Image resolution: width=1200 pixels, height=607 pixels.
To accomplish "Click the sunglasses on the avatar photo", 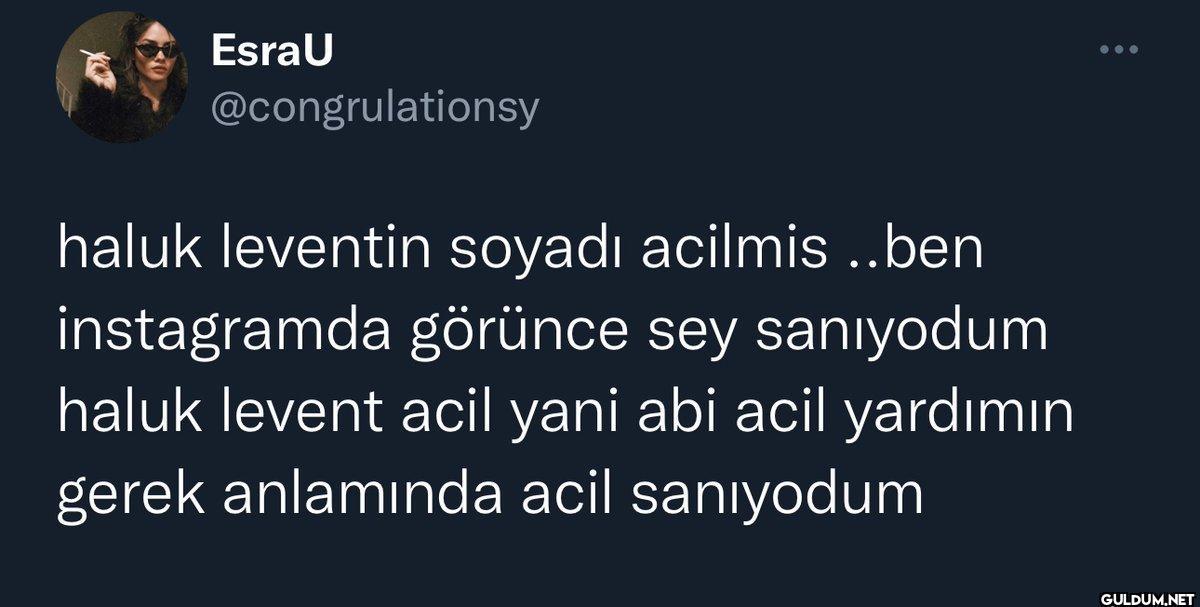I will pos(158,48).
